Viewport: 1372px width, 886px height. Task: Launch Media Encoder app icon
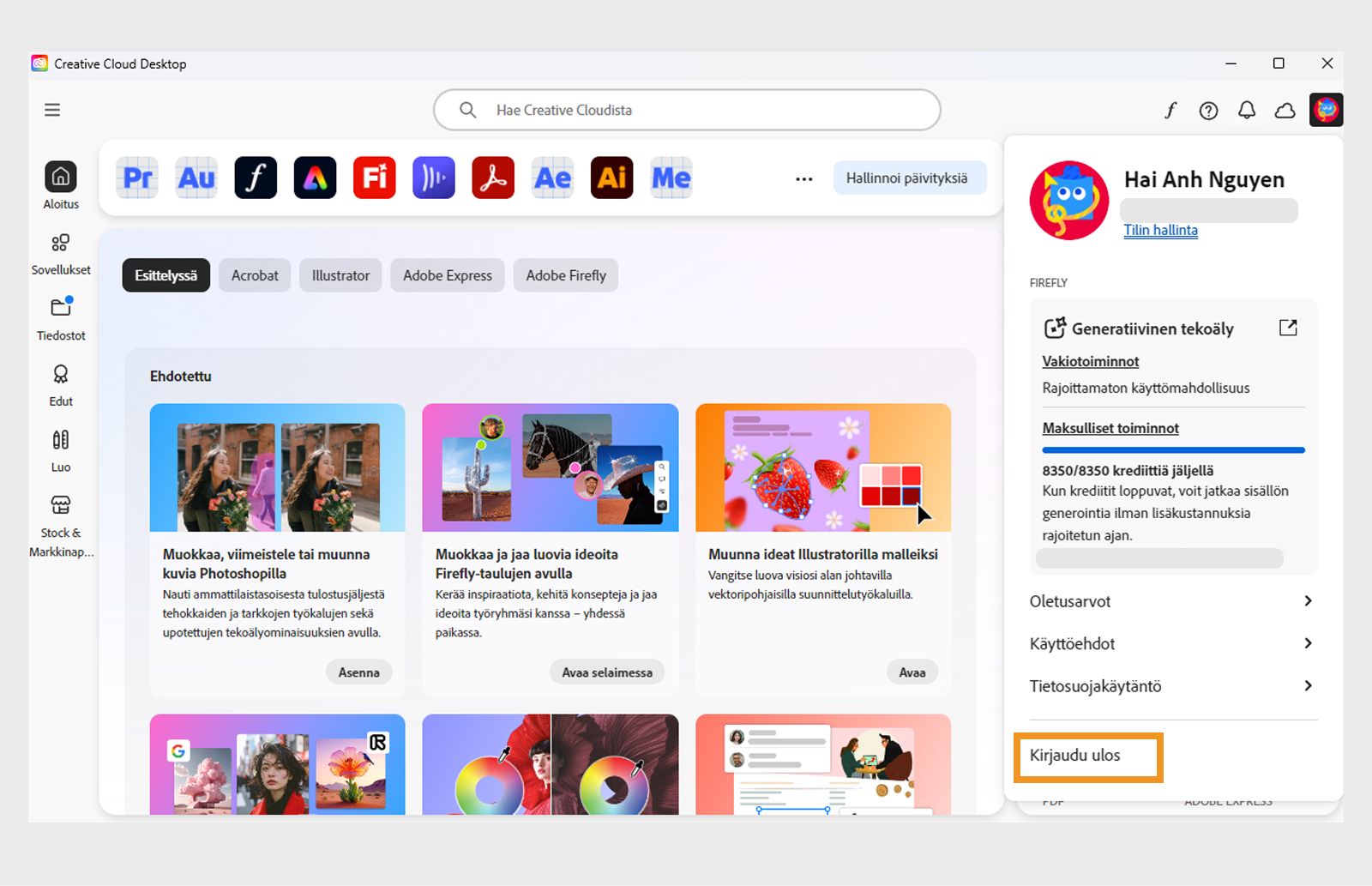pyautogui.click(x=671, y=178)
